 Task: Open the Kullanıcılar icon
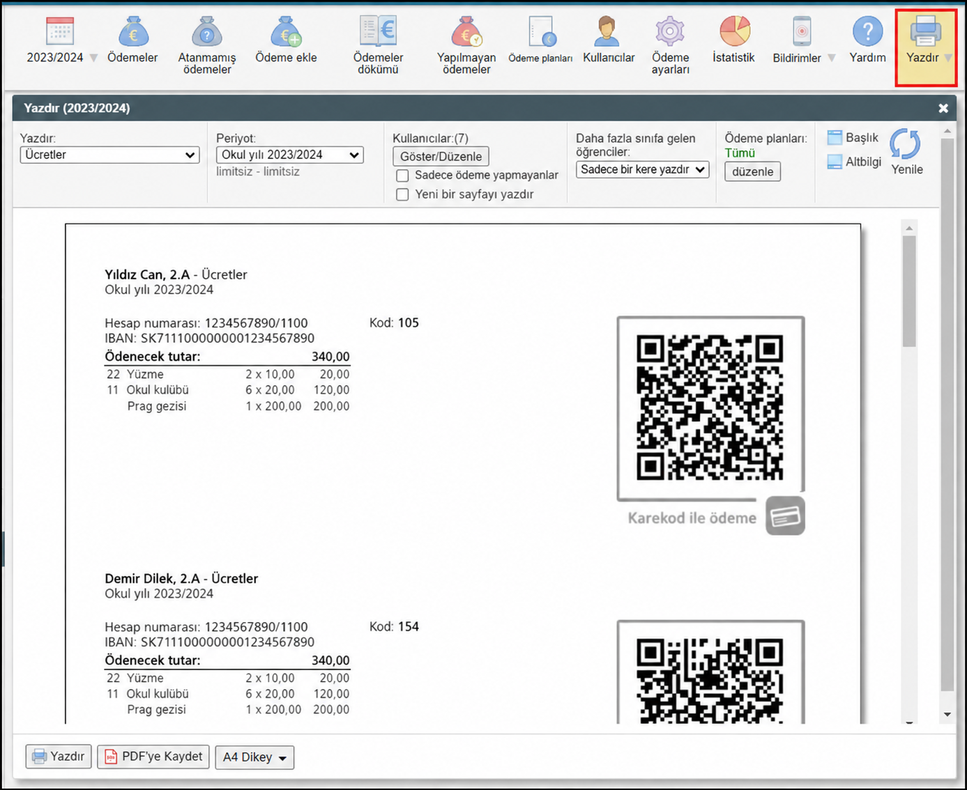coord(607,31)
